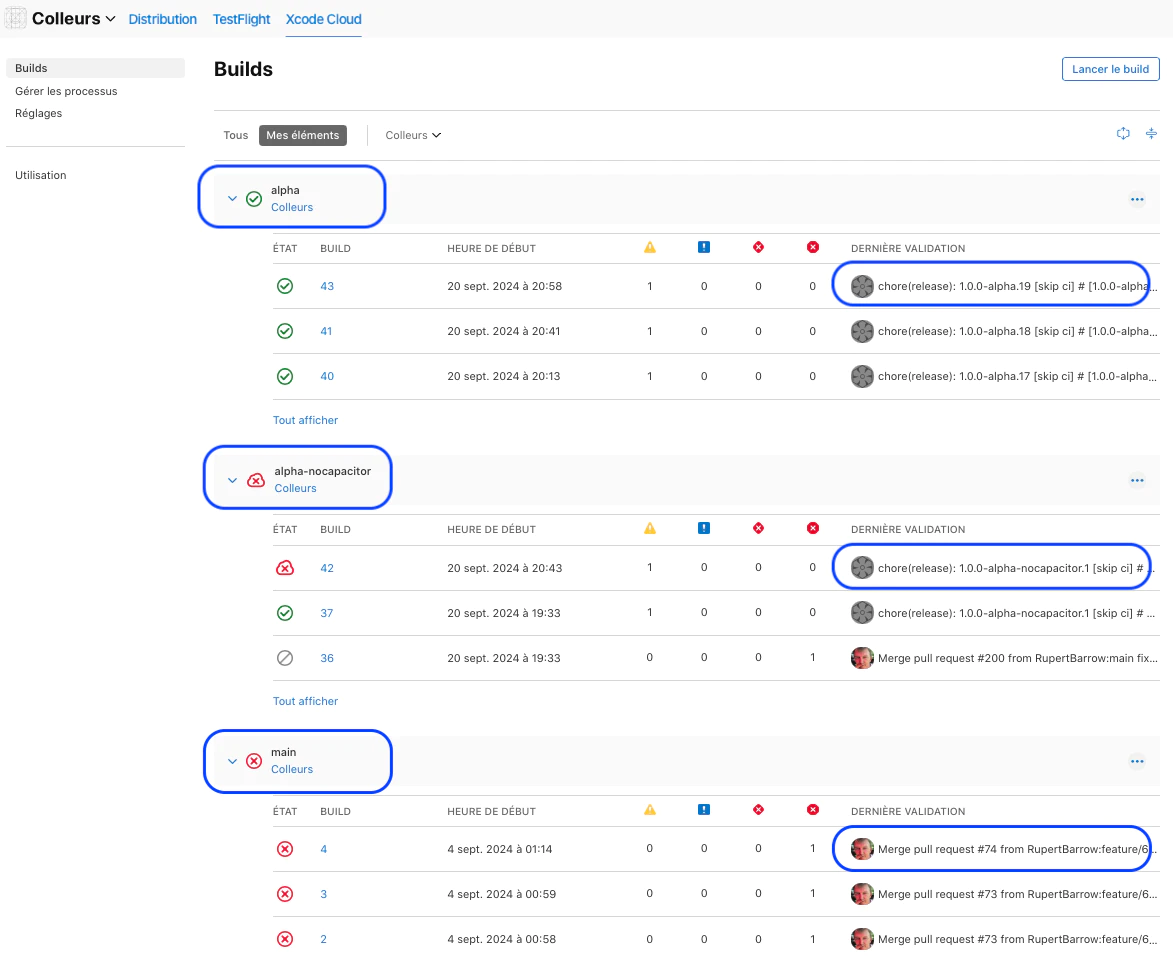
Task: Click the refresh builds icon
Action: [x=1123, y=133]
